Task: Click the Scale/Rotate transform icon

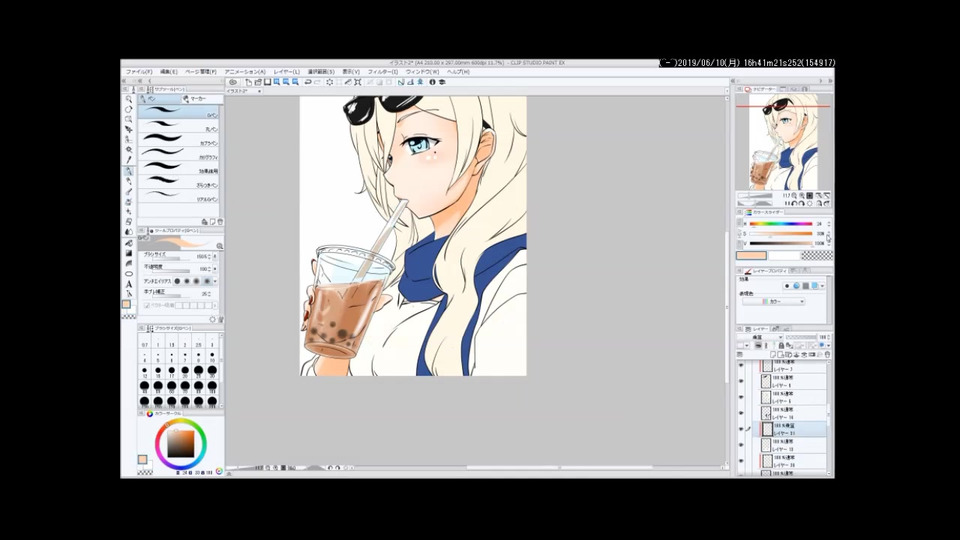Action: coord(358,82)
